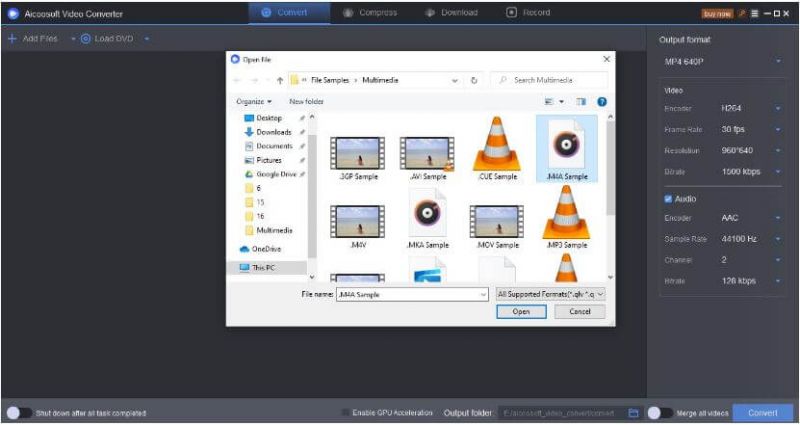Go to the Download tab
This screenshot has width=800, height=425.
pyautogui.click(x=451, y=13)
